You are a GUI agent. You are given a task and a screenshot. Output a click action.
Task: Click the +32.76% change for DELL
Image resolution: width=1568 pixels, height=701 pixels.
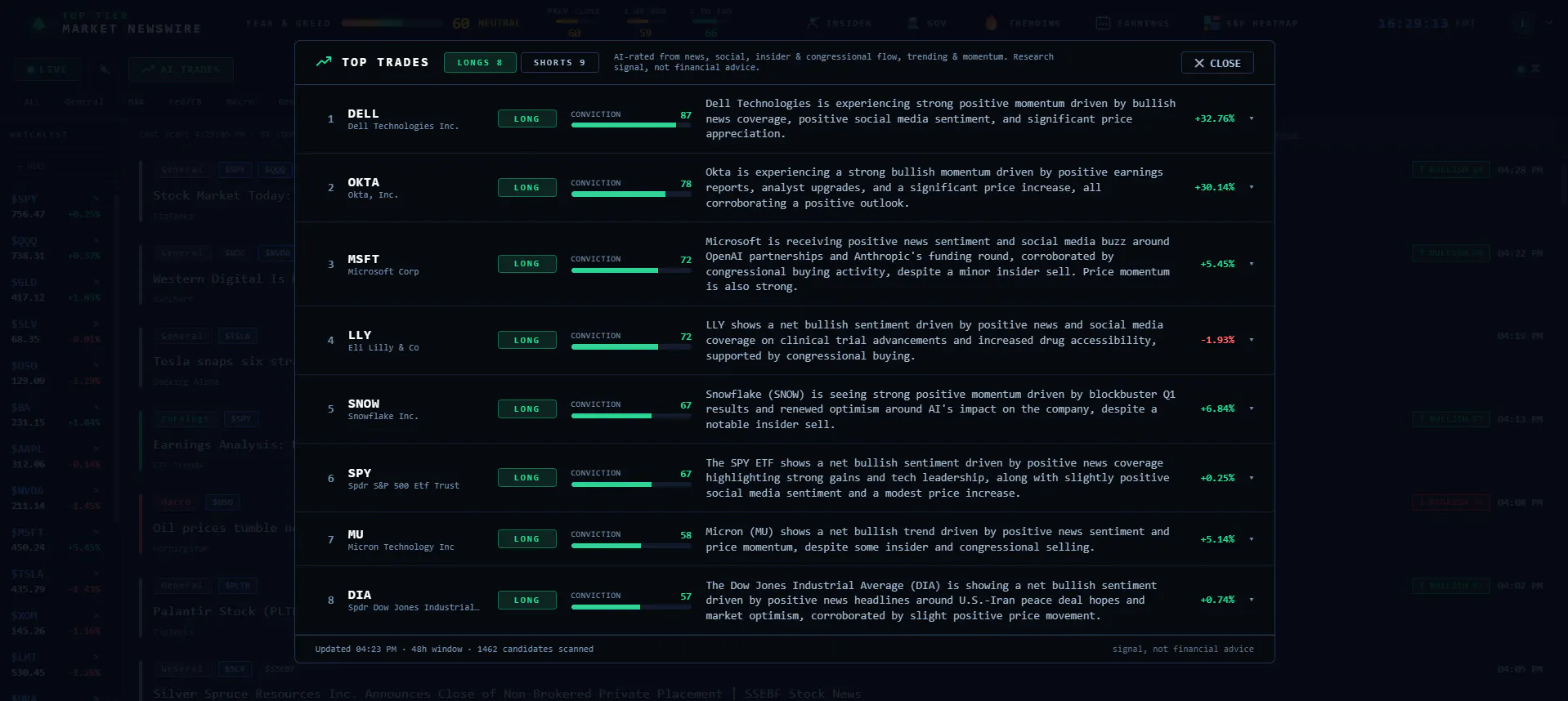tap(1215, 118)
